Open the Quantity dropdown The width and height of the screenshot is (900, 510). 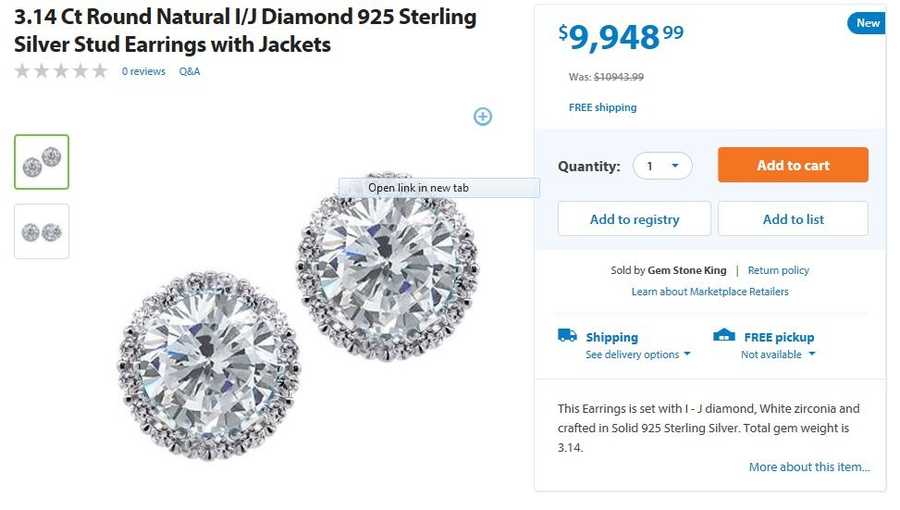click(662, 166)
